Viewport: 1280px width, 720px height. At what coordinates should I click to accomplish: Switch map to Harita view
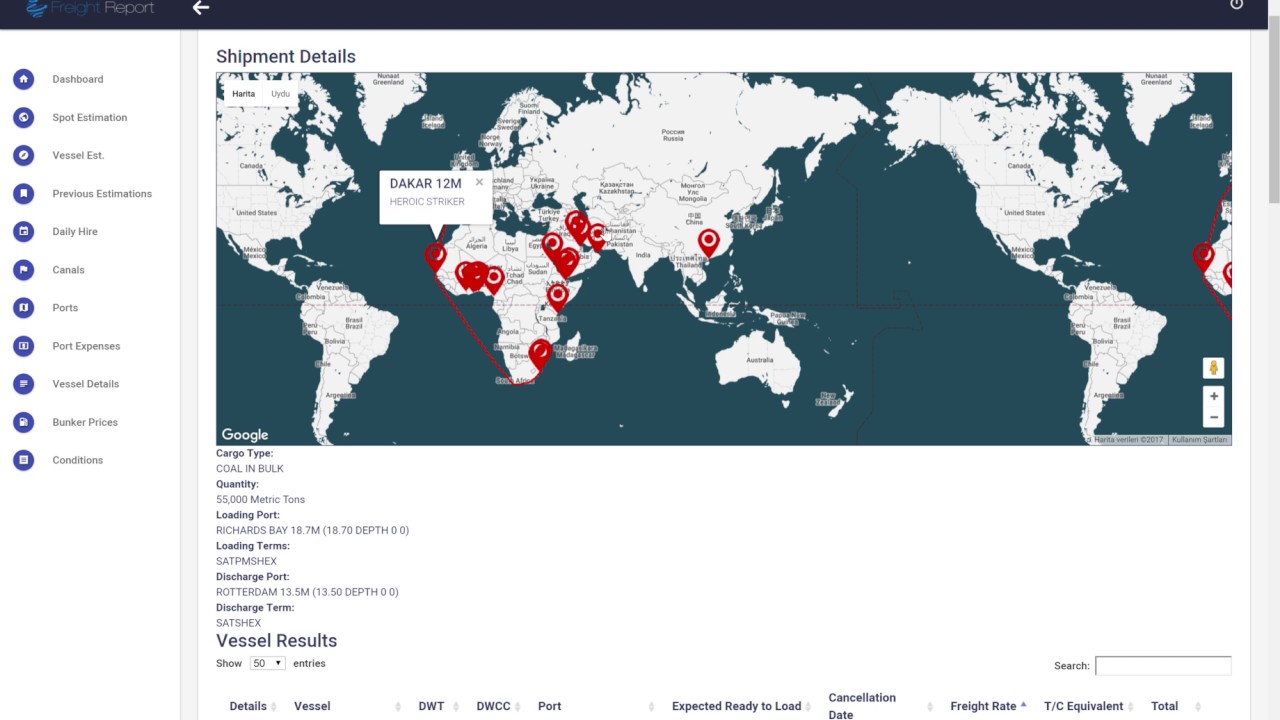tap(244, 94)
